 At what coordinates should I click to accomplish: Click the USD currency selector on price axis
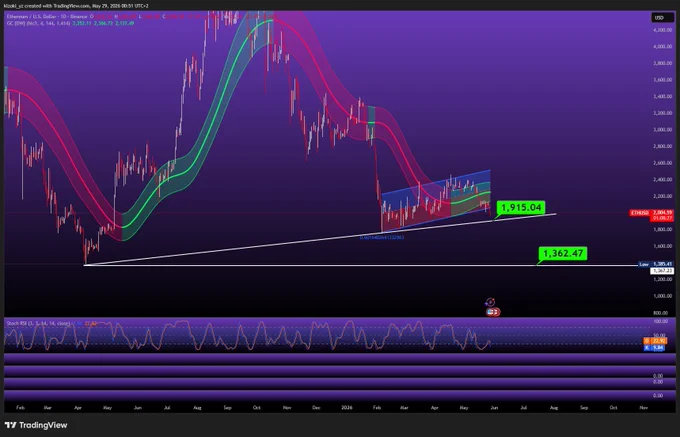click(662, 18)
